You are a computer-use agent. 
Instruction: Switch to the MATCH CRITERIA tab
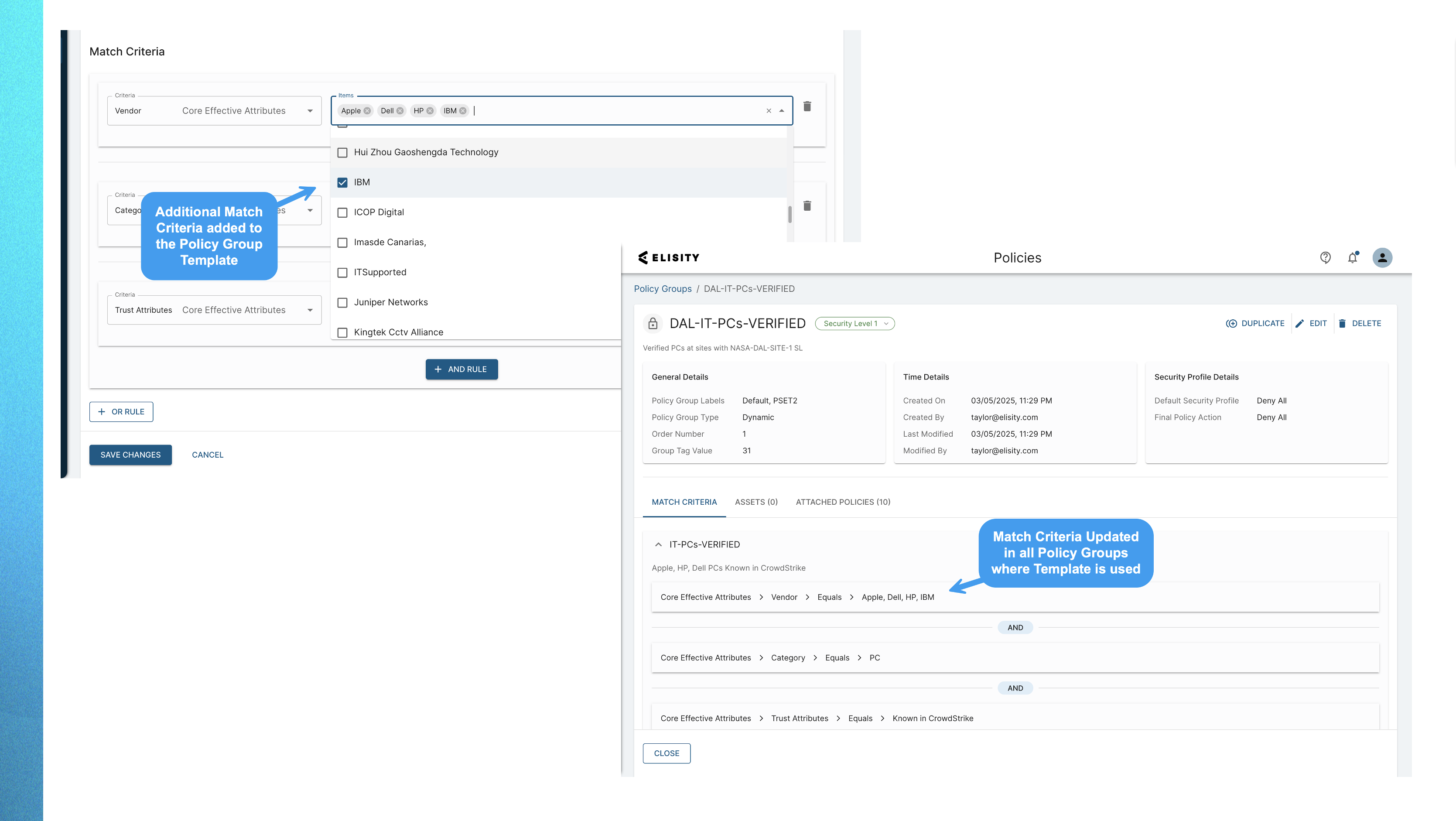(684, 502)
